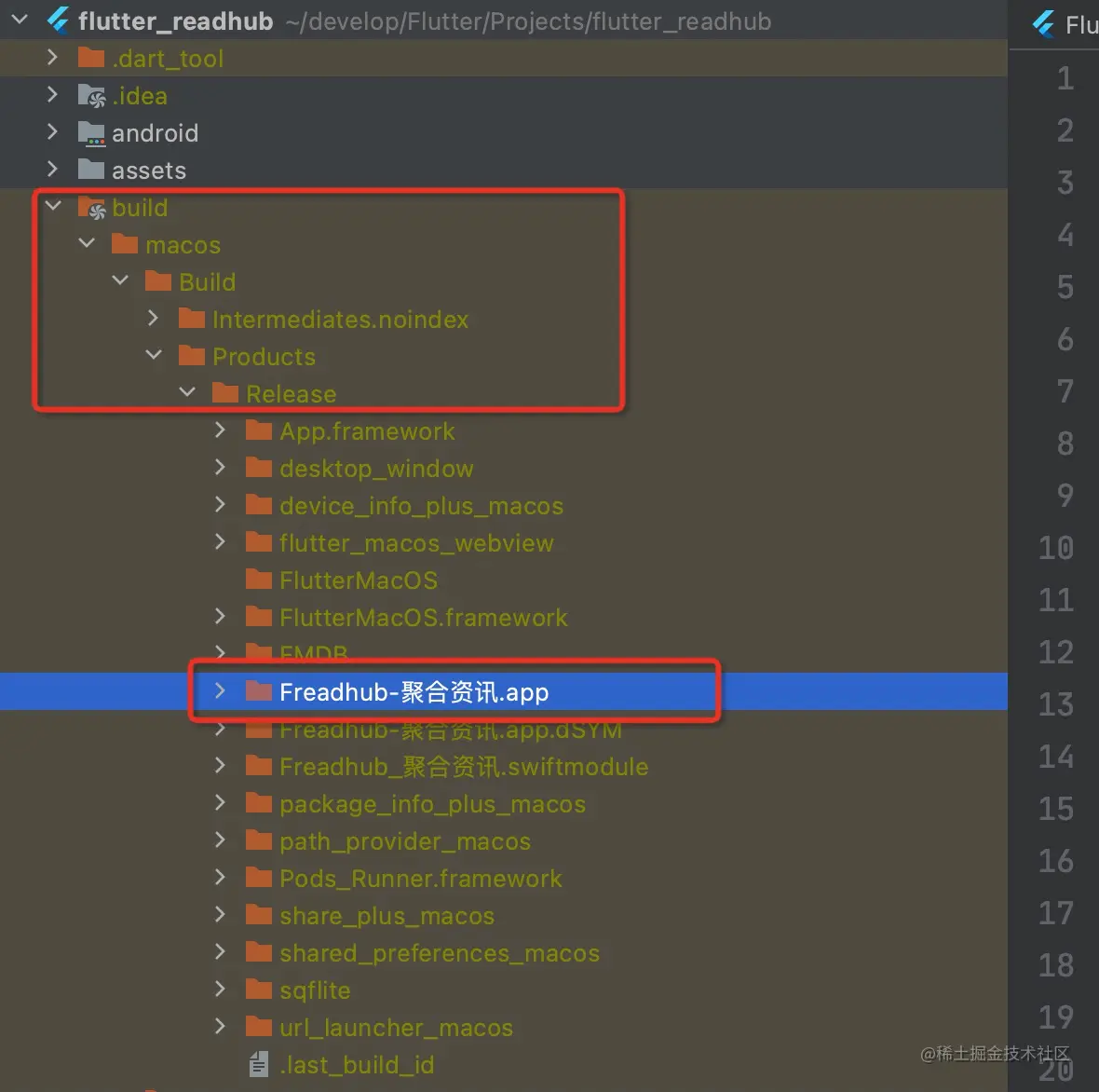Screen dimensions: 1099x1092
Task: Select the url_launcher_macos folder
Action: (396, 1028)
